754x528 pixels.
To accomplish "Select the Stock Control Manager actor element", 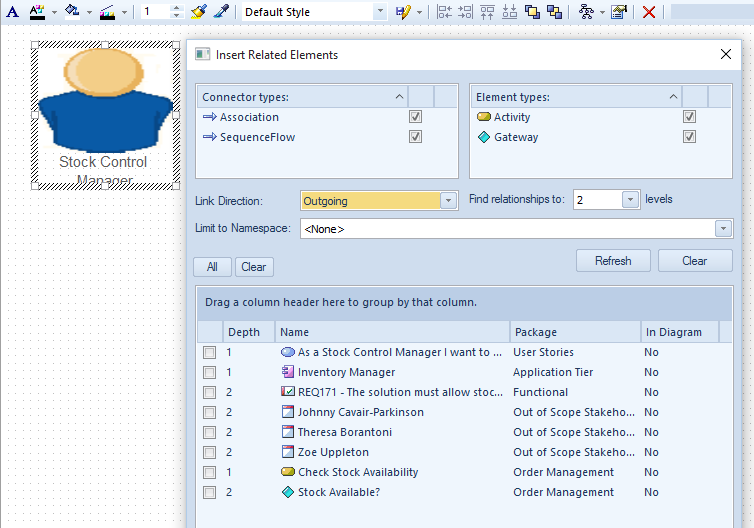I will [105, 115].
